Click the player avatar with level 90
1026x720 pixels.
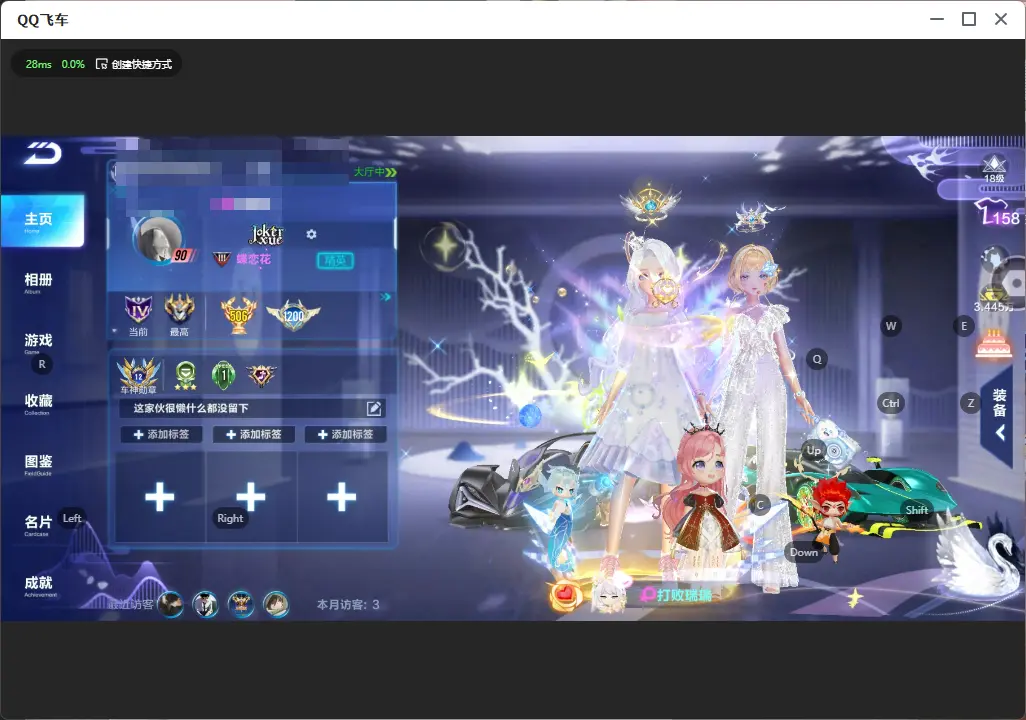coord(158,238)
